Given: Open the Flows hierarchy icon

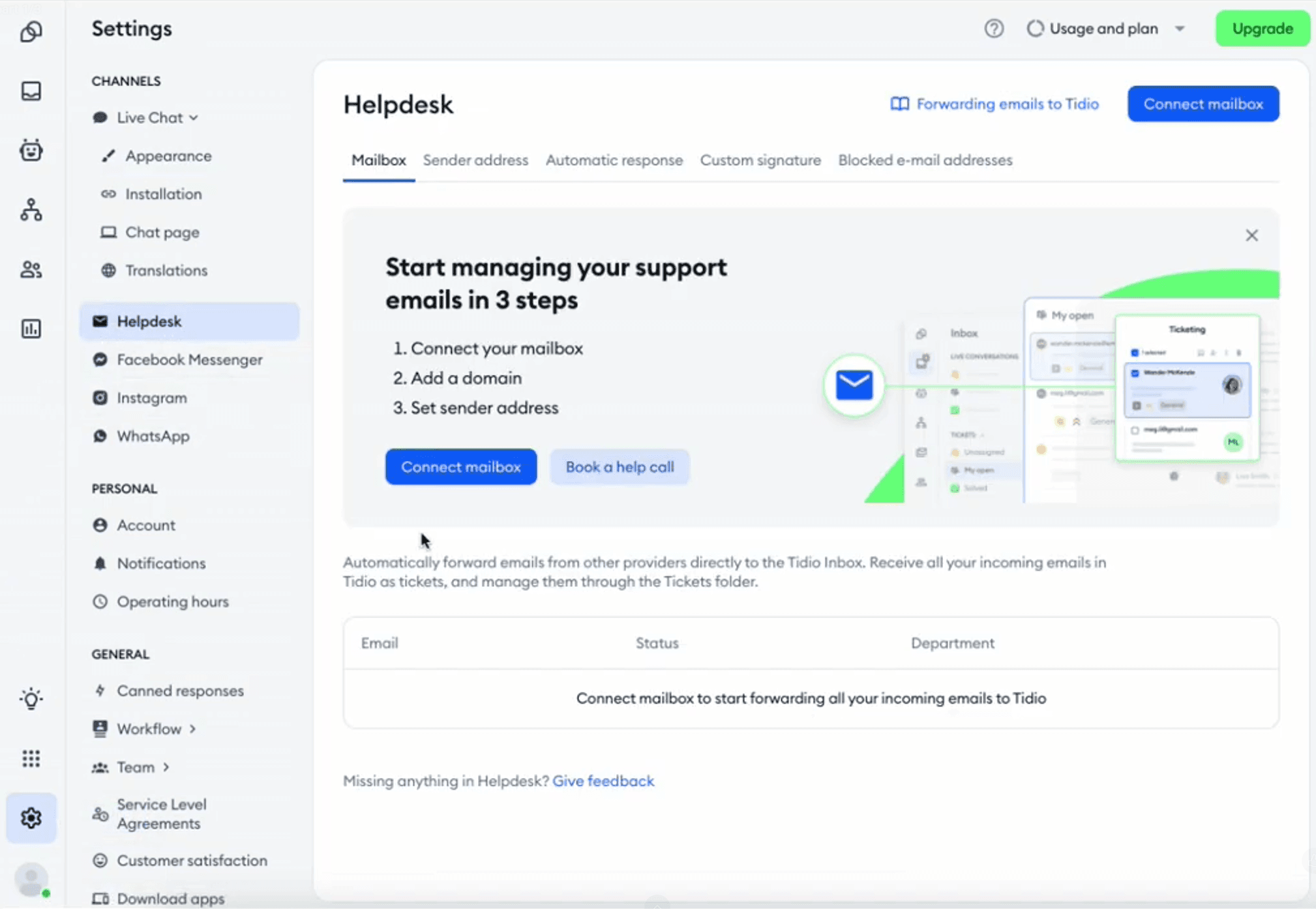Looking at the screenshot, I should tap(31, 209).
